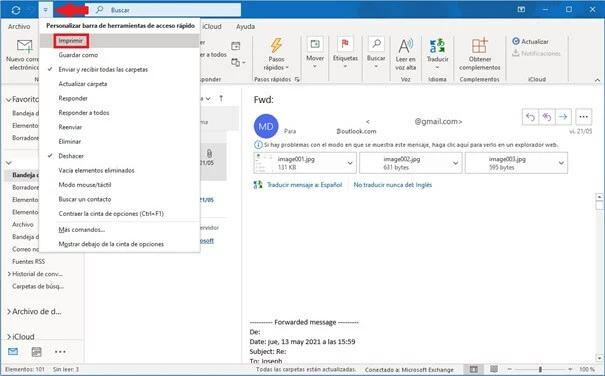Adjust the zoom slider handle
This screenshot has height=376, width=605.
tap(540, 369)
